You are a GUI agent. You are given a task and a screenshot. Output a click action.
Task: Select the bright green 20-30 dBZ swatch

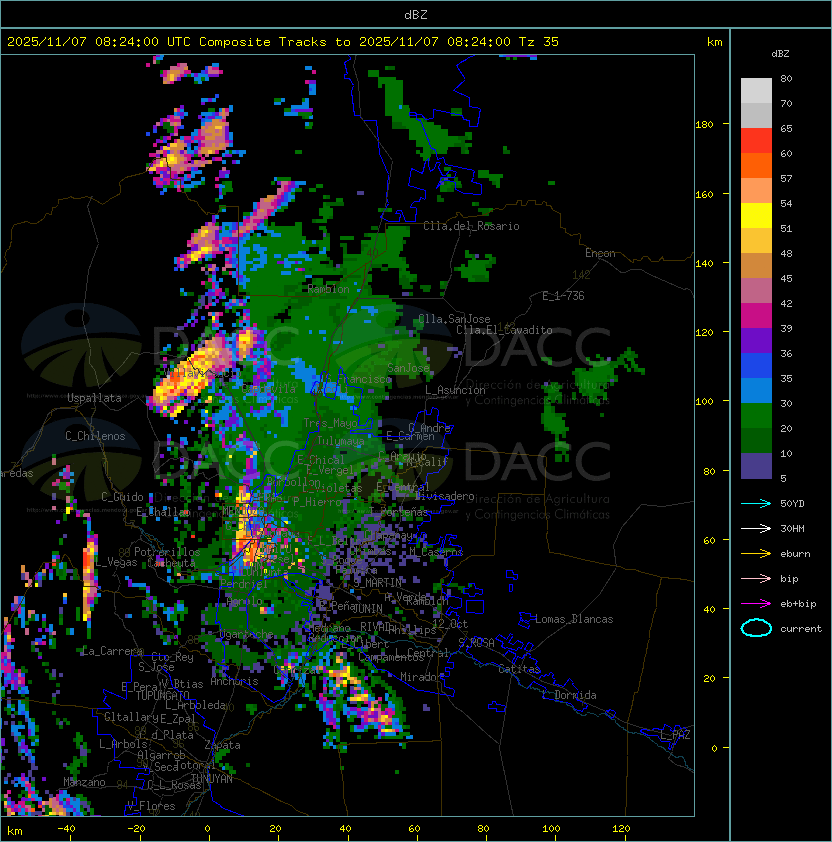tap(756, 416)
